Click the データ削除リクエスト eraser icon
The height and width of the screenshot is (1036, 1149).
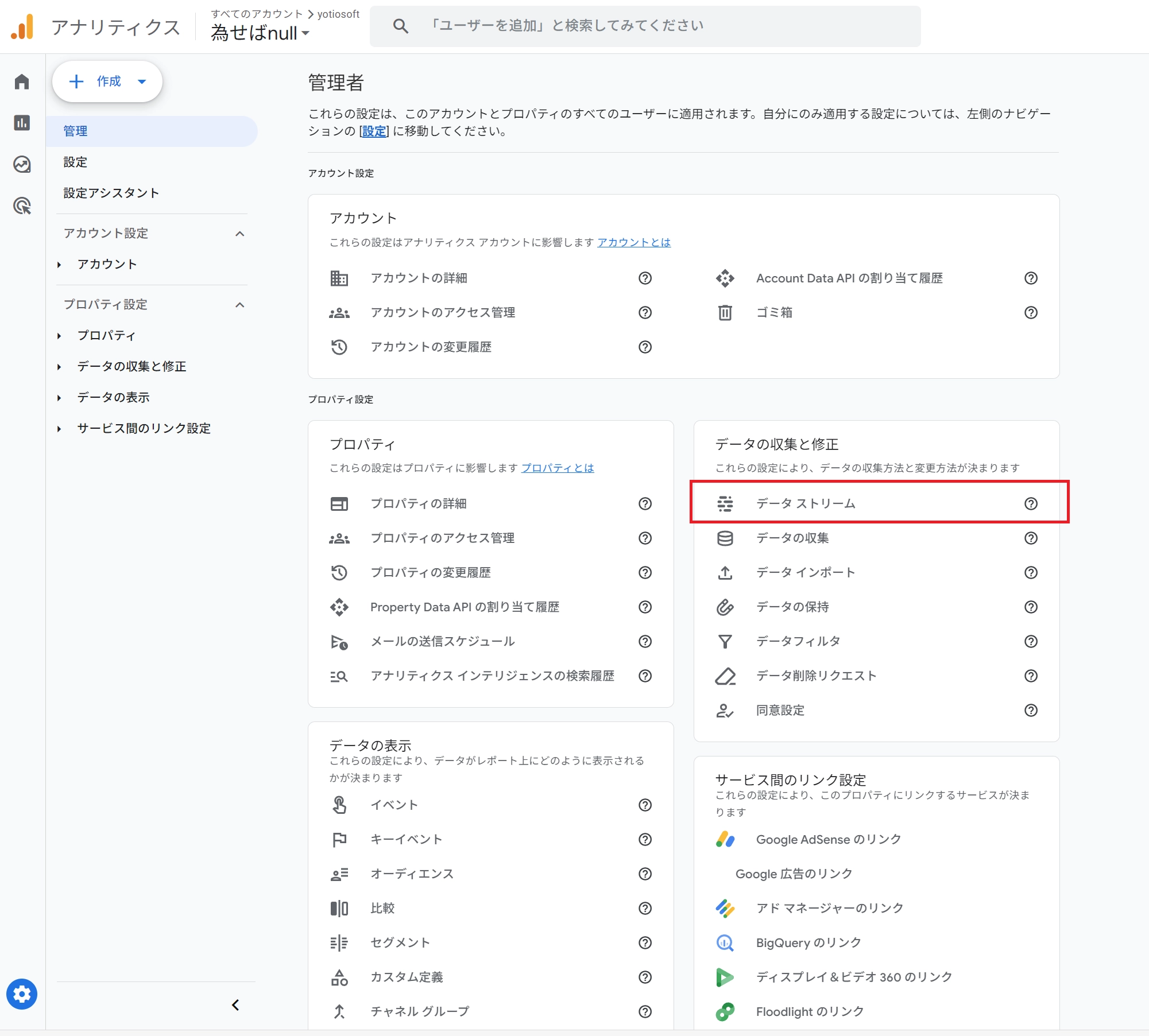click(x=725, y=676)
